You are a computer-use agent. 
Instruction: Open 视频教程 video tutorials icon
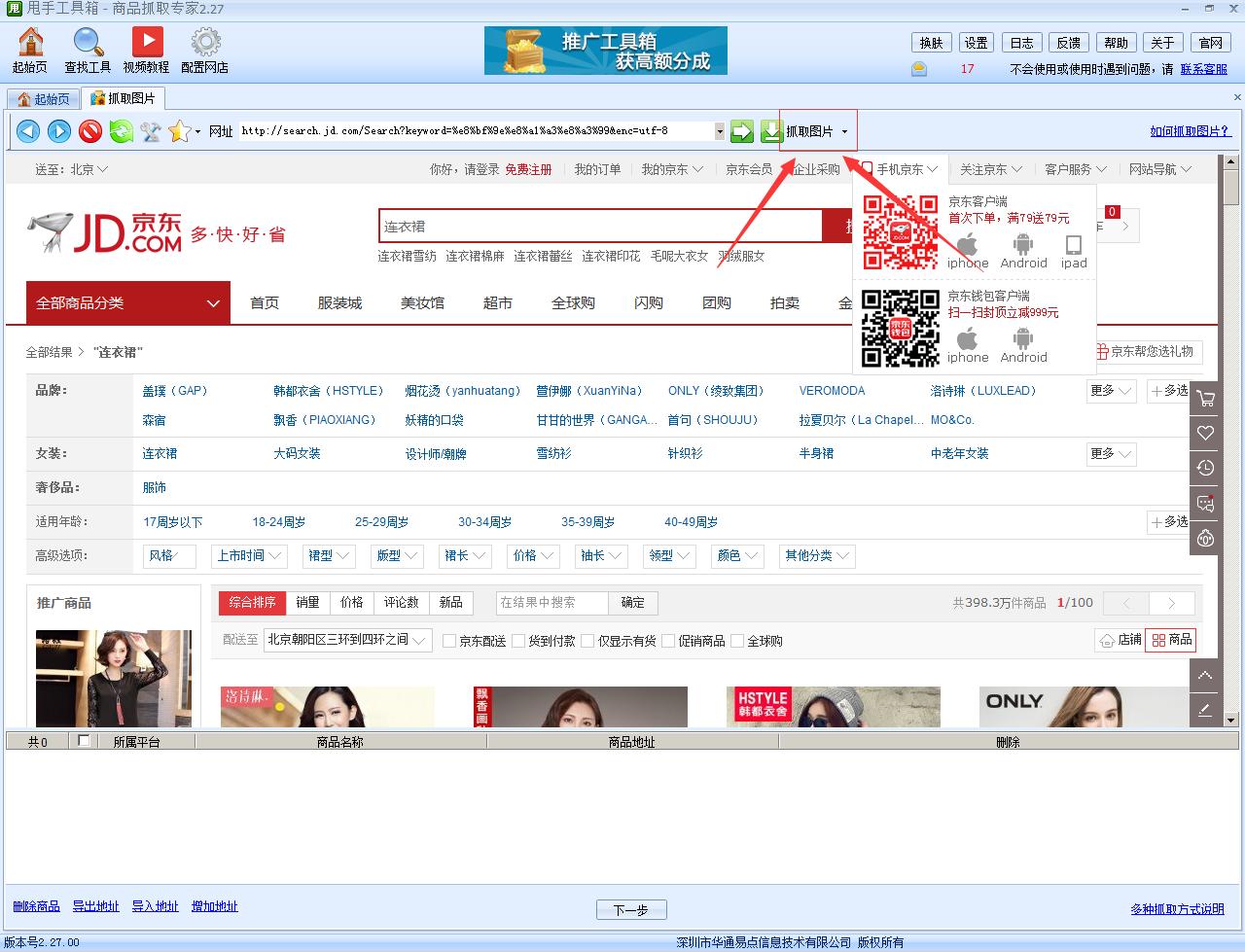[148, 43]
